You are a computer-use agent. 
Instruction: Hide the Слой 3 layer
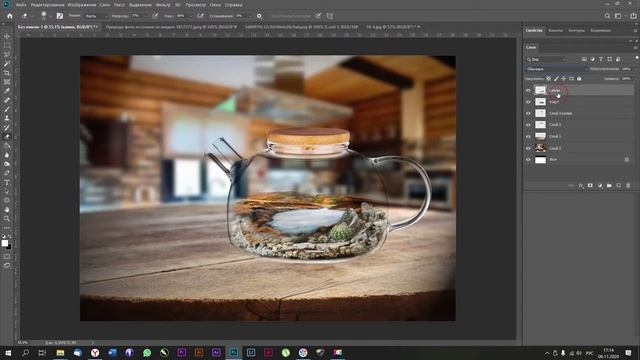(528, 125)
